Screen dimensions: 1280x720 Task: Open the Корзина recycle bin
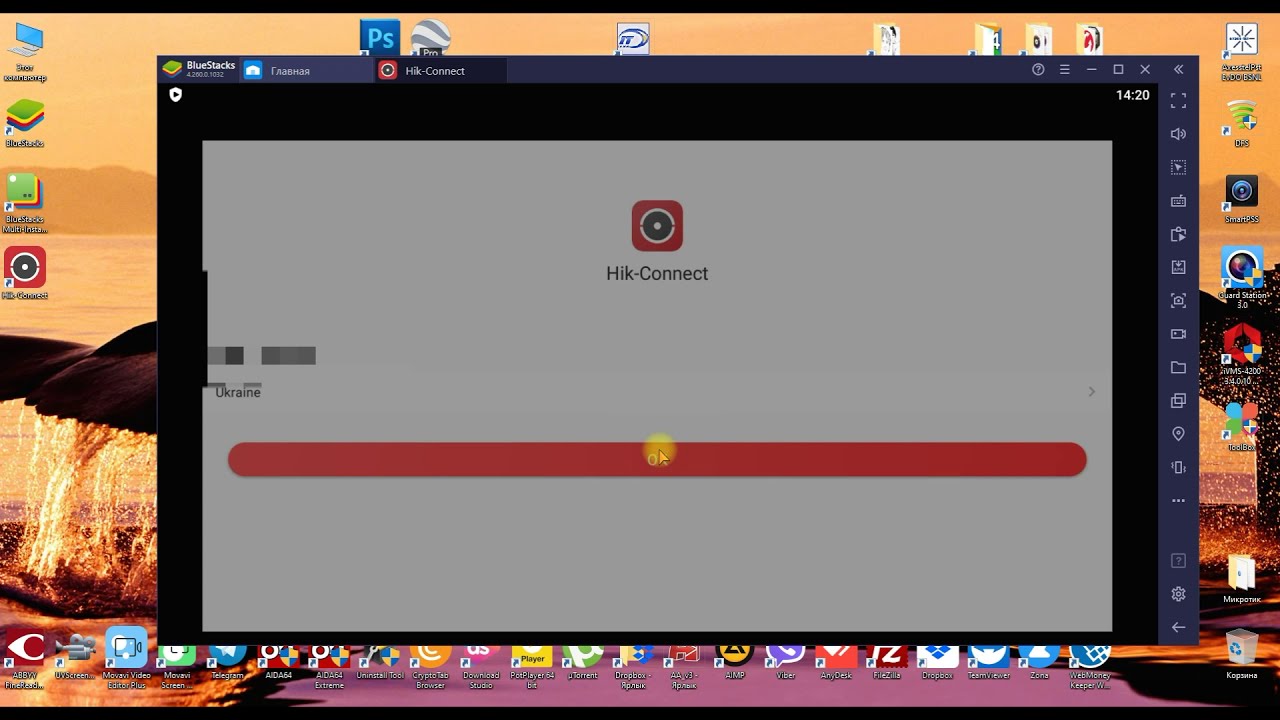1241,654
